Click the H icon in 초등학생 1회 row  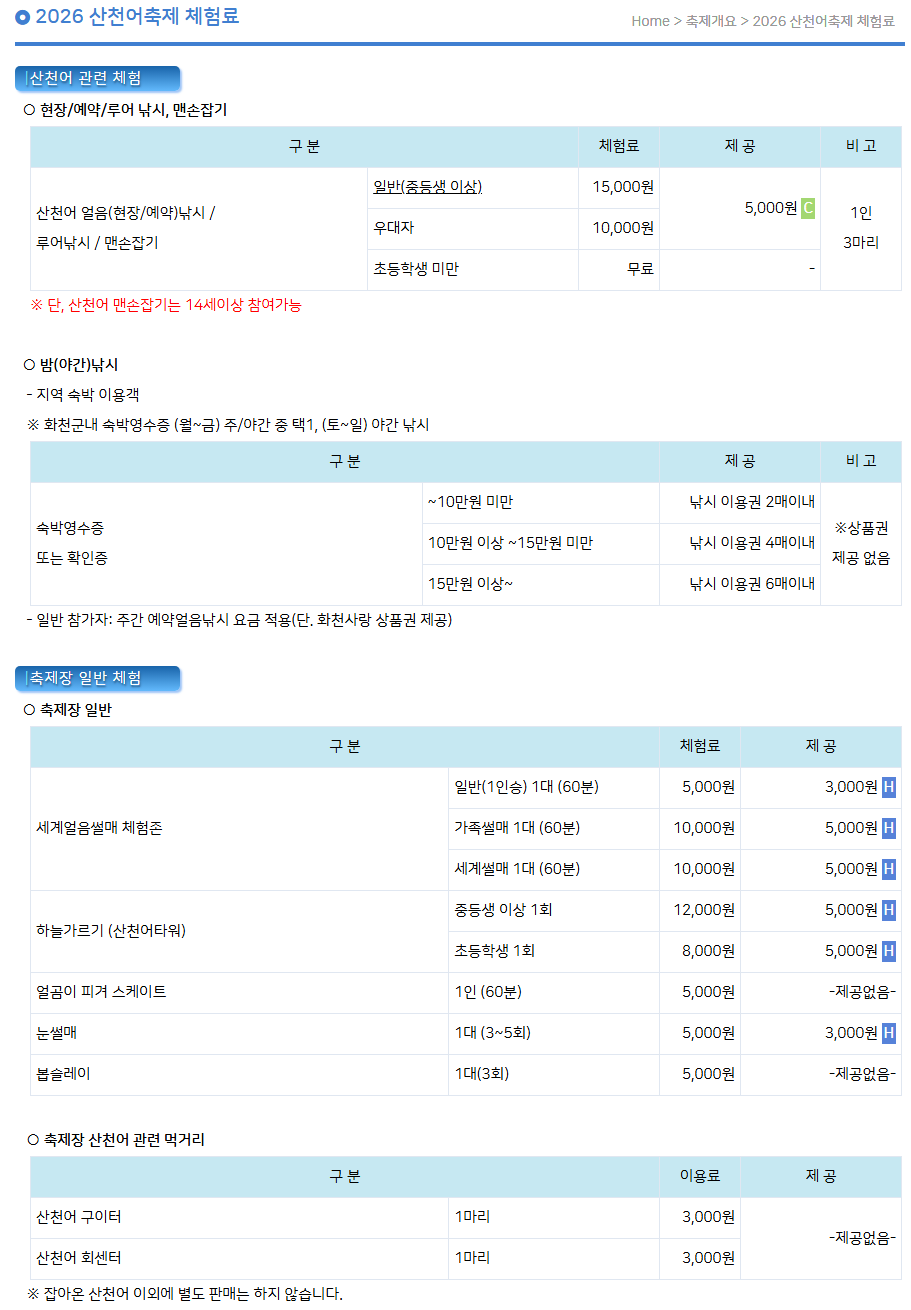(x=890, y=951)
